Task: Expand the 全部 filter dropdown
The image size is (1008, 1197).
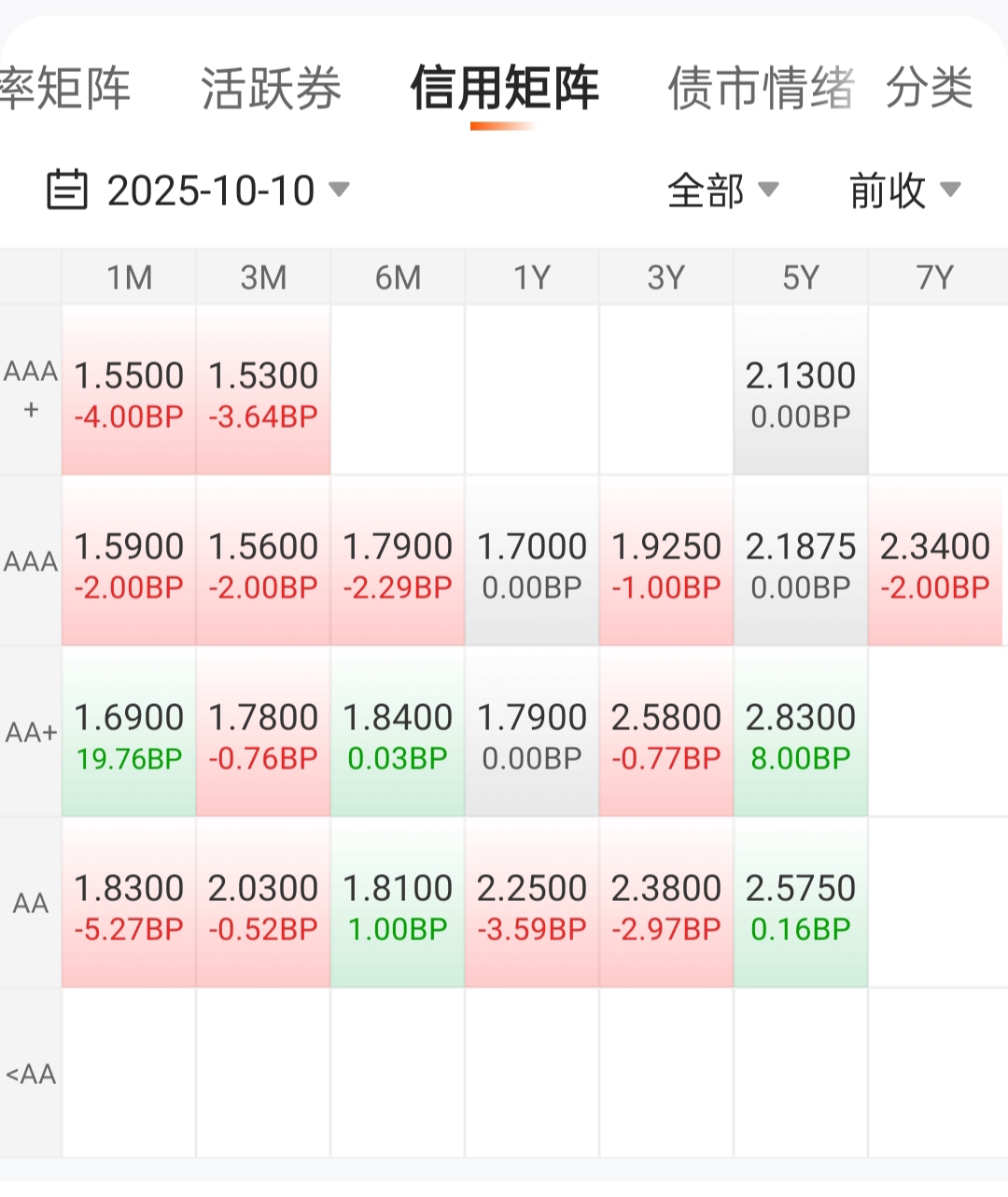Action: click(x=723, y=190)
